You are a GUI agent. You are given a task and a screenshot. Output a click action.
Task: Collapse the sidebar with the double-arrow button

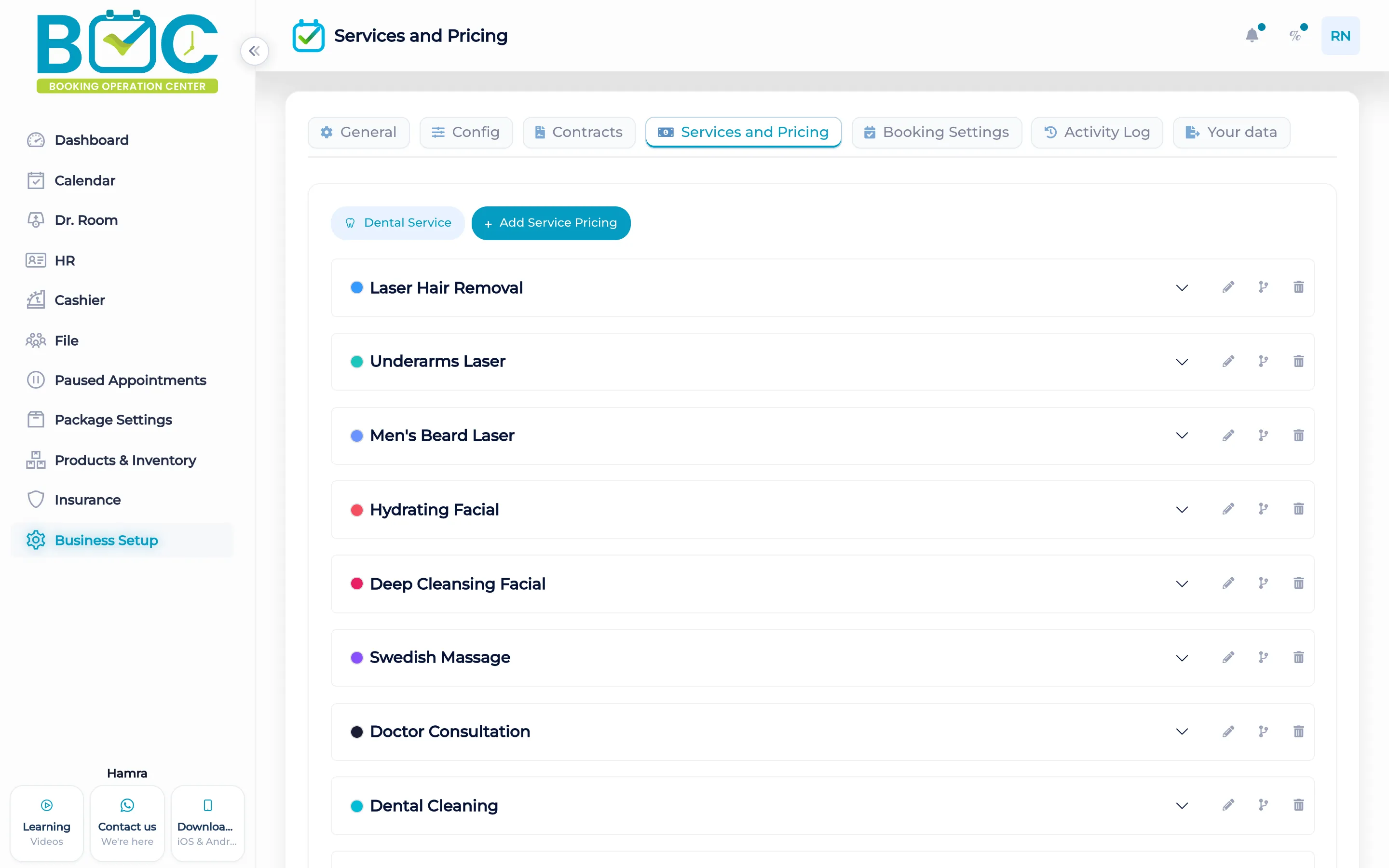click(254, 51)
